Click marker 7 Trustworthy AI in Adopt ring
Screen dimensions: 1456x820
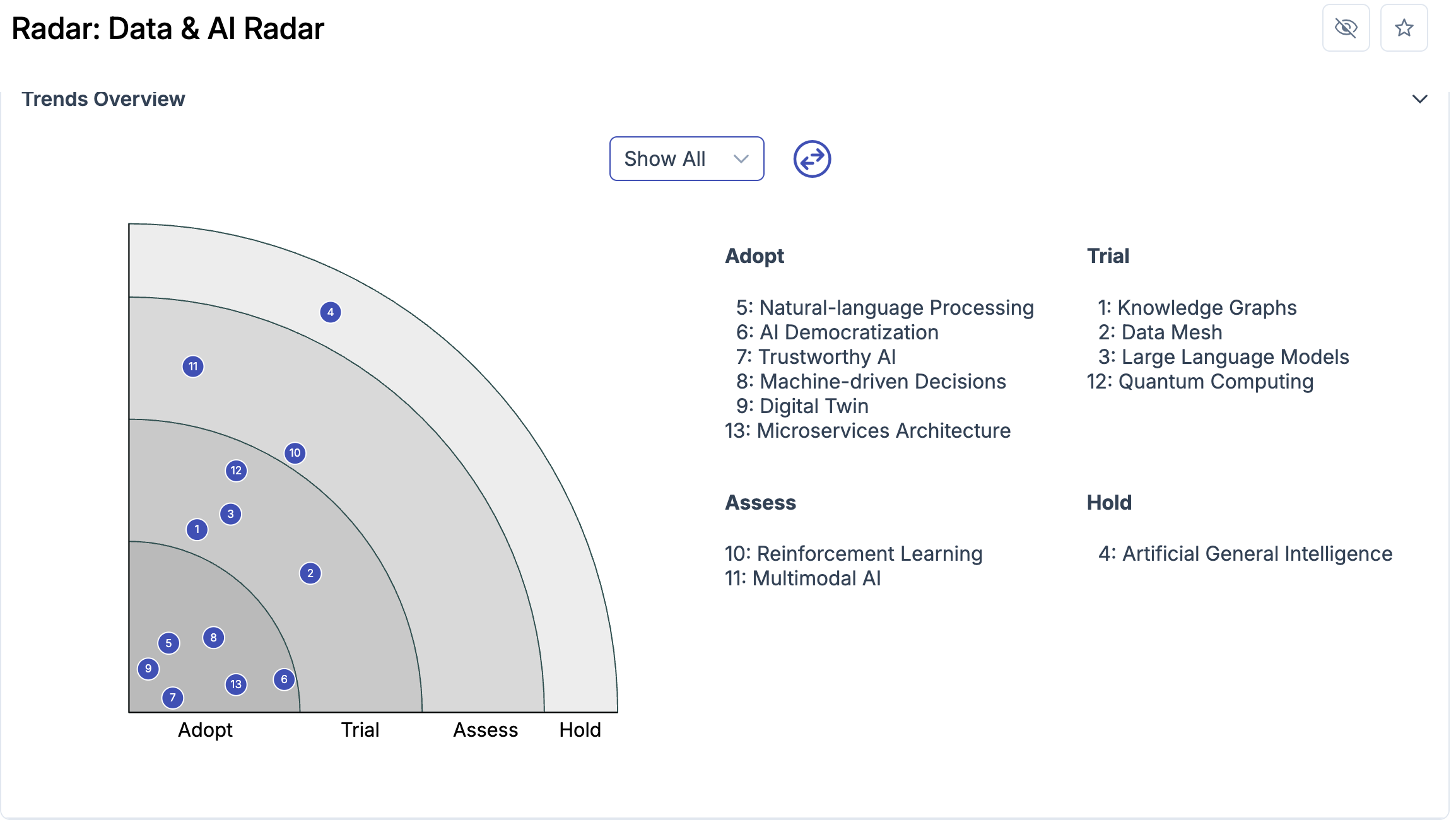pos(172,698)
